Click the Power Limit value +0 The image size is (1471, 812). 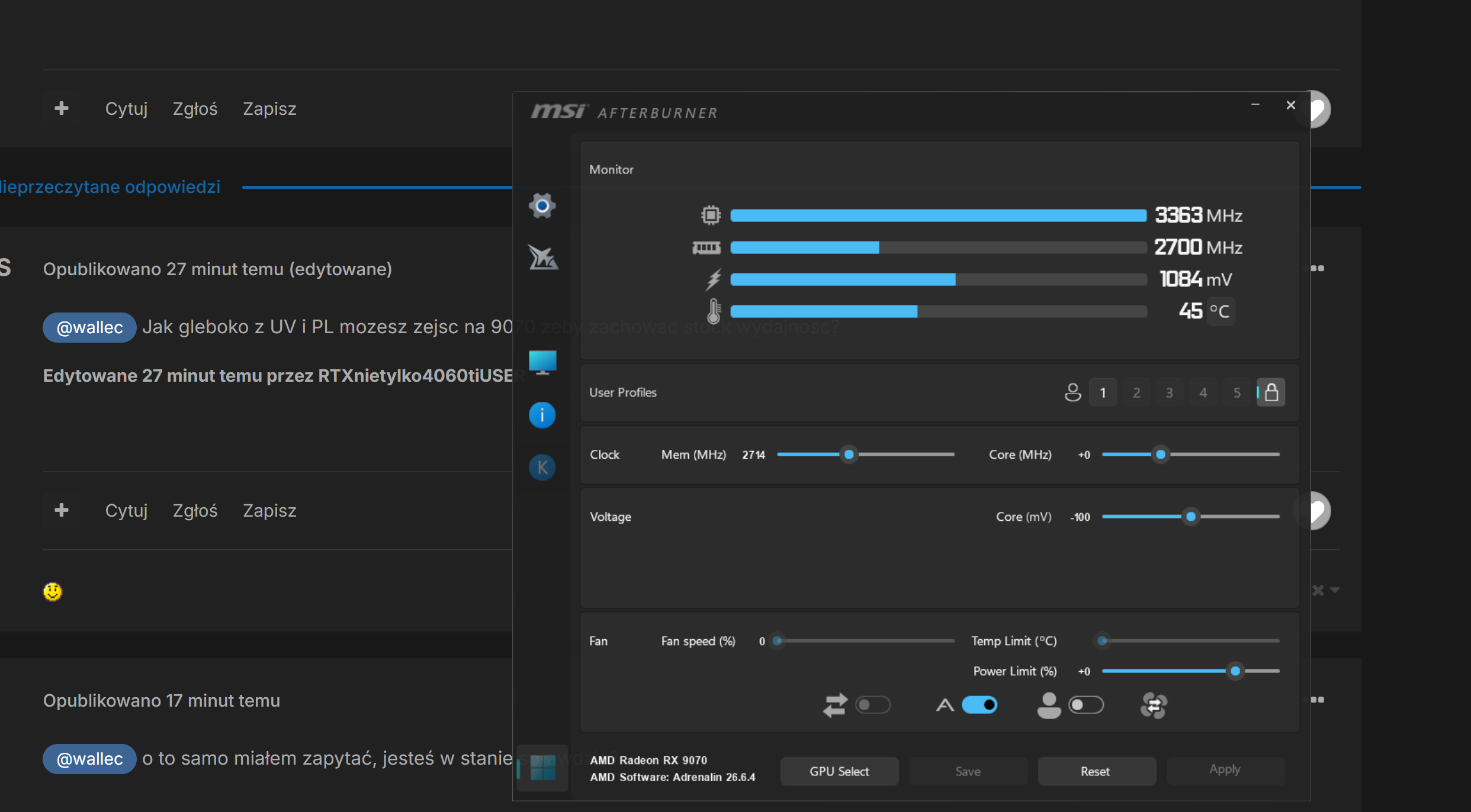pyautogui.click(x=1084, y=672)
